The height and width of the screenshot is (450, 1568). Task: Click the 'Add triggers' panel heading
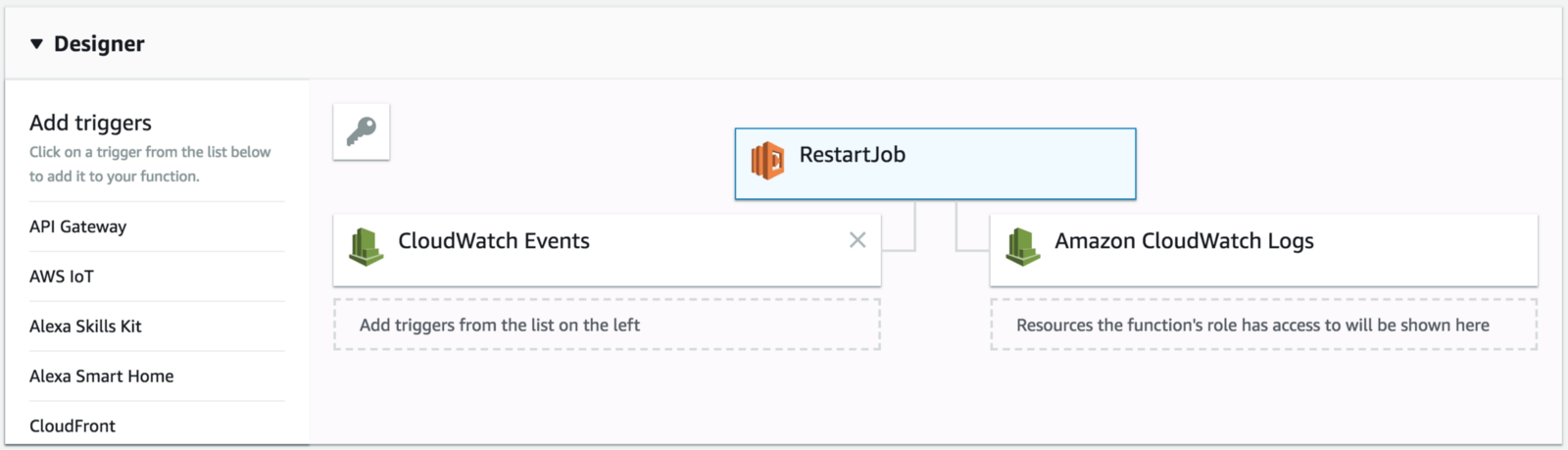tap(90, 123)
